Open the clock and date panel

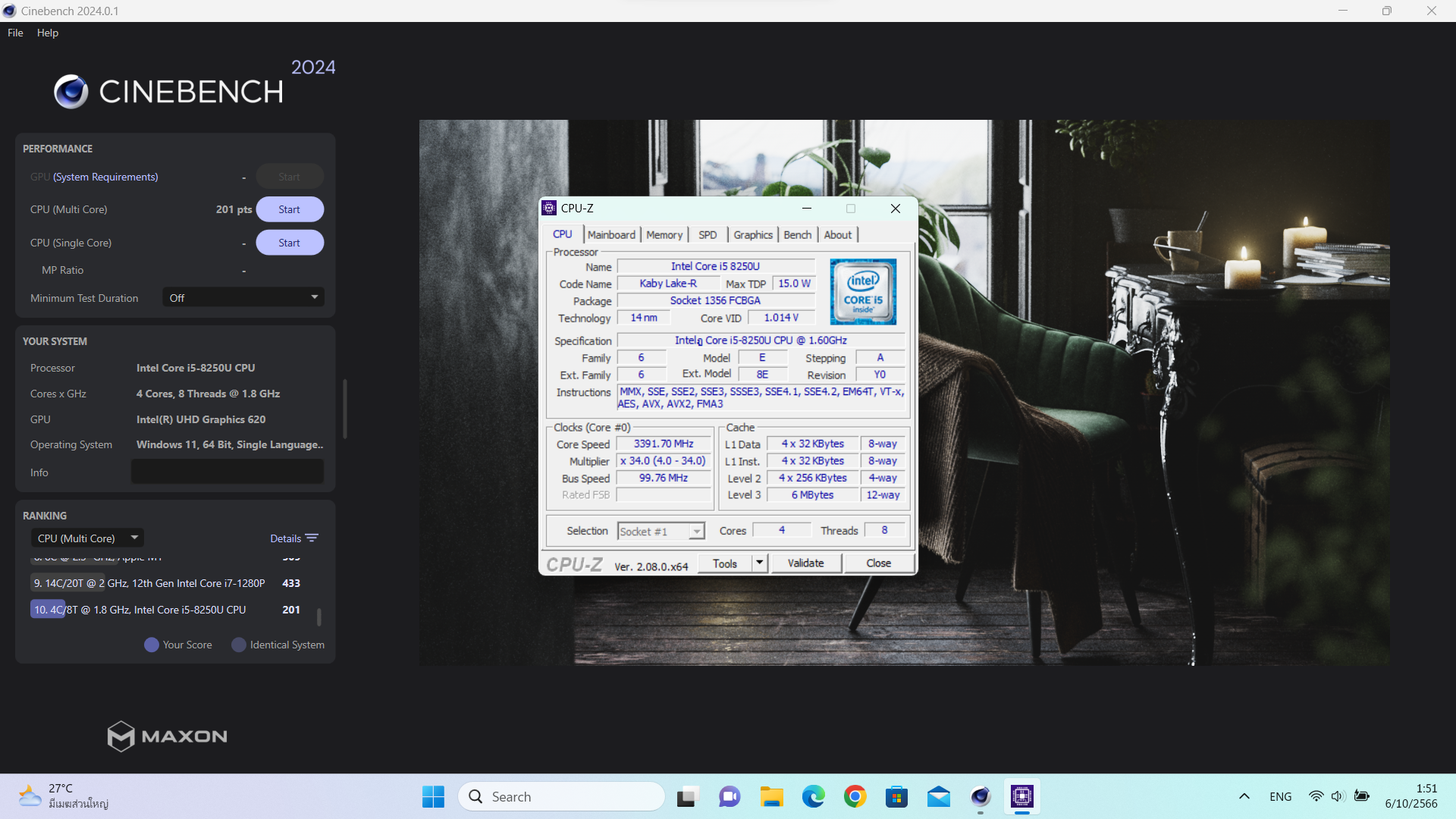(1410, 796)
